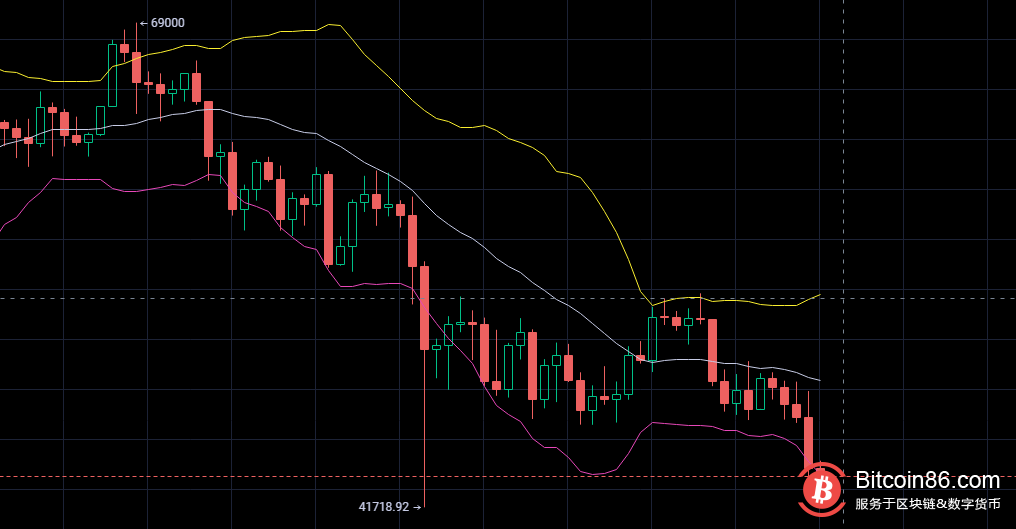Click the orange Bitcoin logo icon
Viewport: 1016px width, 529px height.
click(x=823, y=489)
